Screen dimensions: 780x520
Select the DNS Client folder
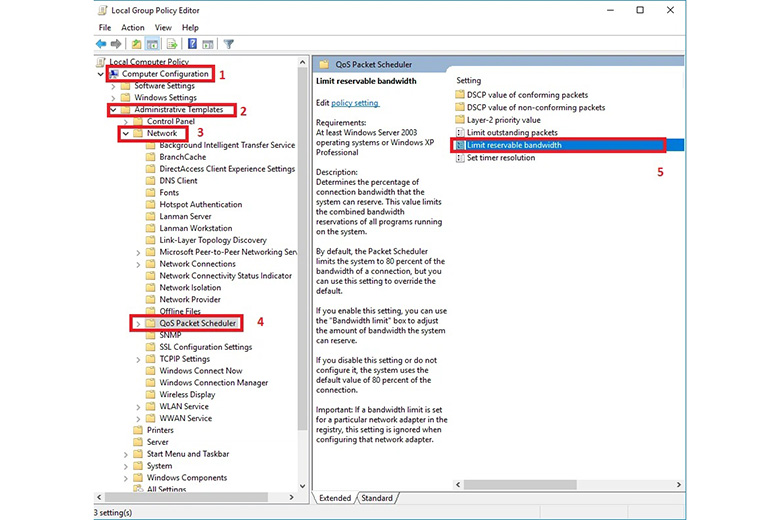(178, 181)
